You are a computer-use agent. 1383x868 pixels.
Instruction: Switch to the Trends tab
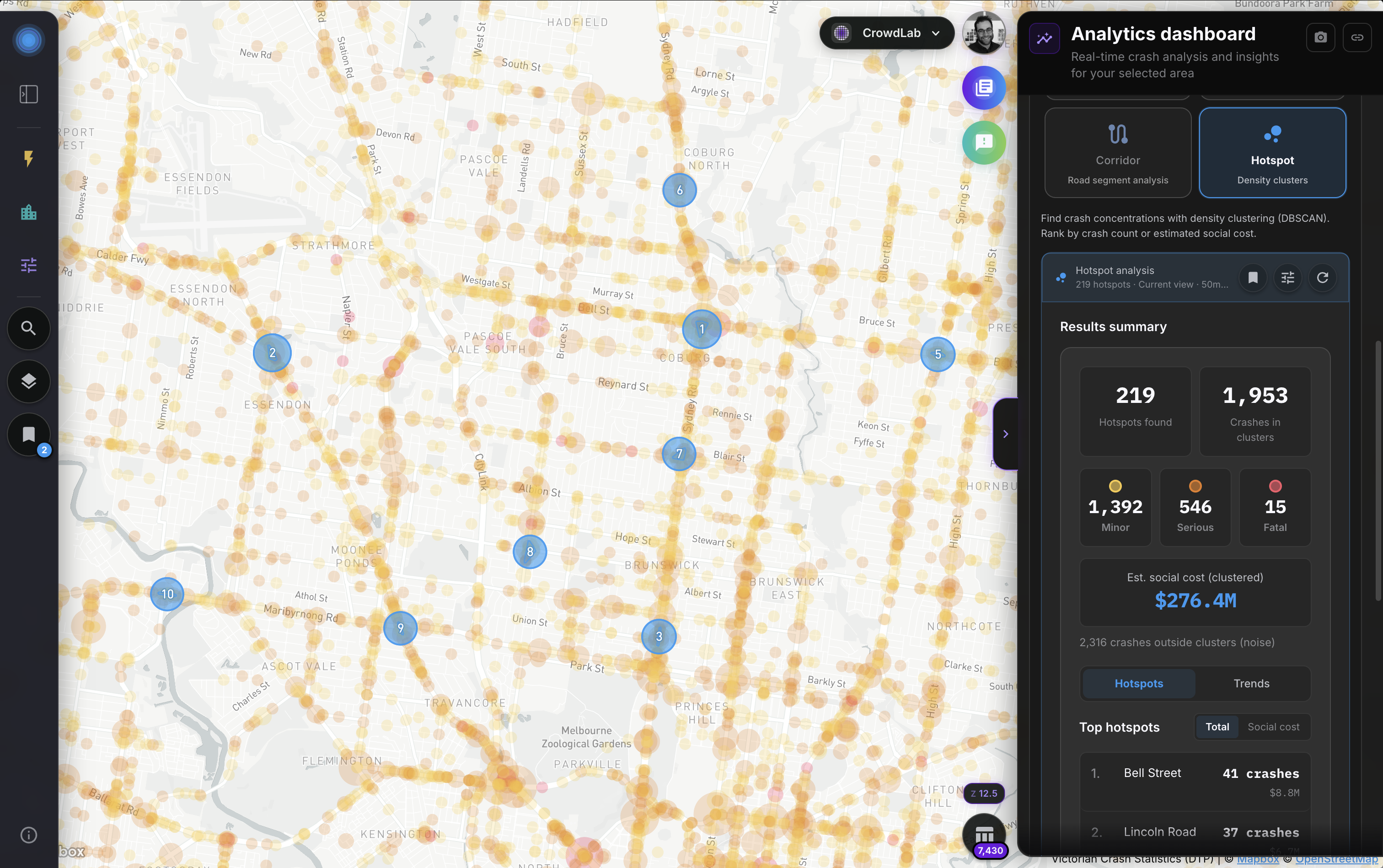click(x=1251, y=683)
